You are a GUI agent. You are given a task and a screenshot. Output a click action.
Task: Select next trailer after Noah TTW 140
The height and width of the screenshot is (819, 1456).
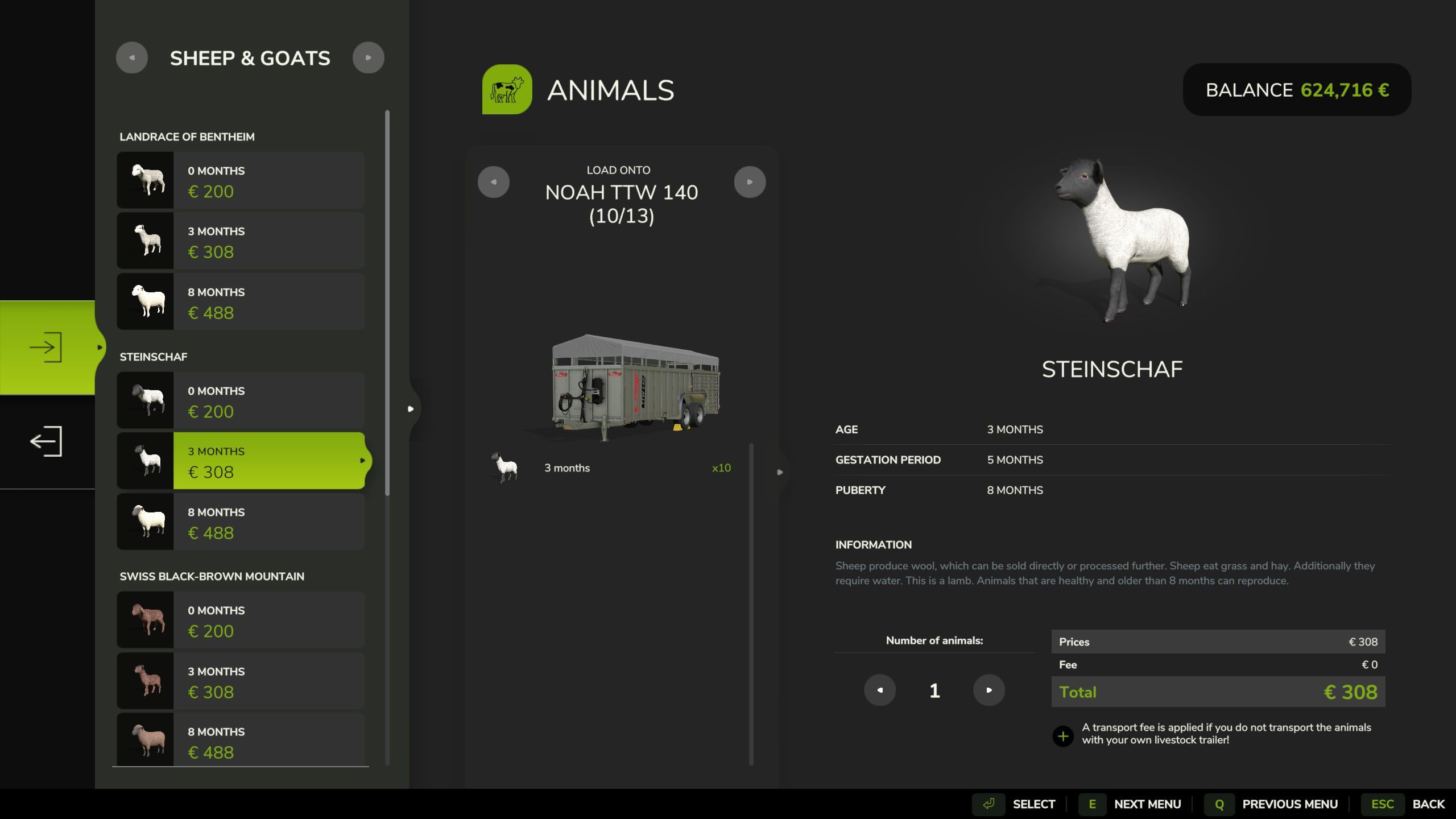click(x=750, y=182)
